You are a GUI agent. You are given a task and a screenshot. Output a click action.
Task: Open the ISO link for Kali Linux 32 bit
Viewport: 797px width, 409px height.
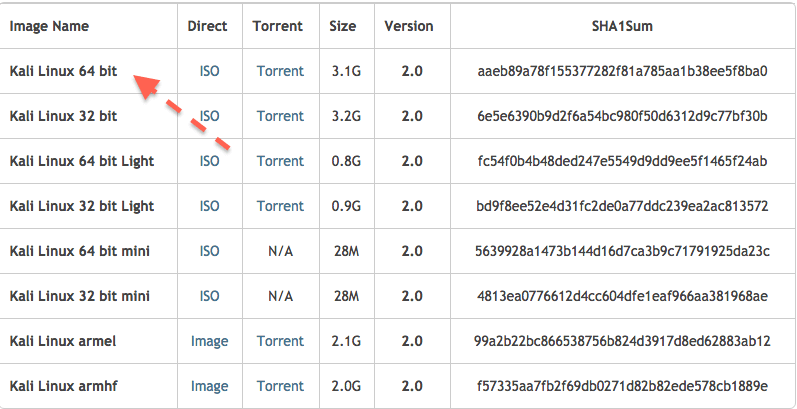(209, 116)
